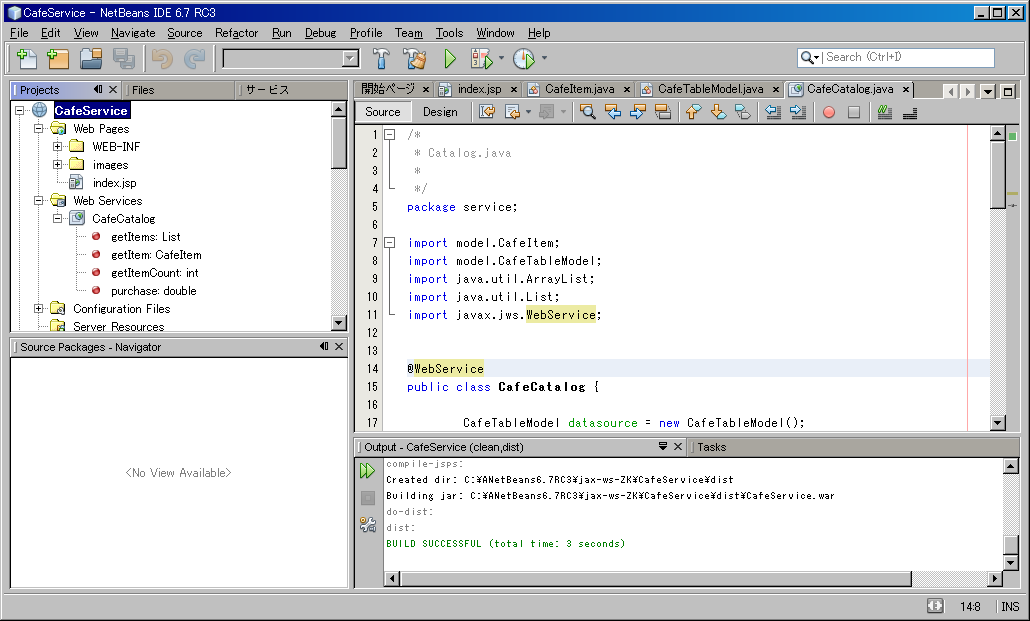This screenshot has height=621, width=1030.
Task: Toggle the bookmark icon in editor toolbar
Action: click(x=743, y=112)
